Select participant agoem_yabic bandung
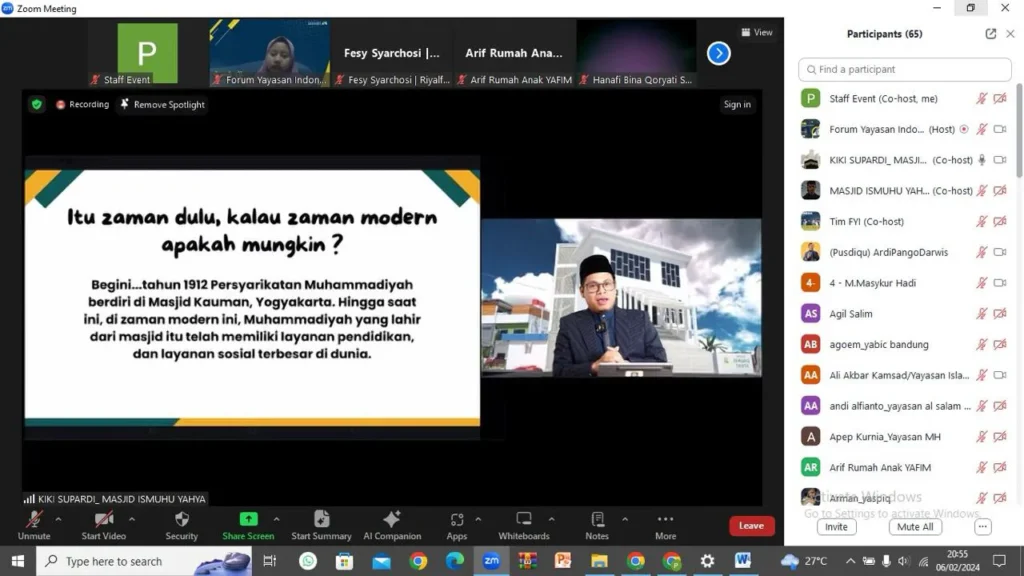1024x576 pixels. [904, 344]
